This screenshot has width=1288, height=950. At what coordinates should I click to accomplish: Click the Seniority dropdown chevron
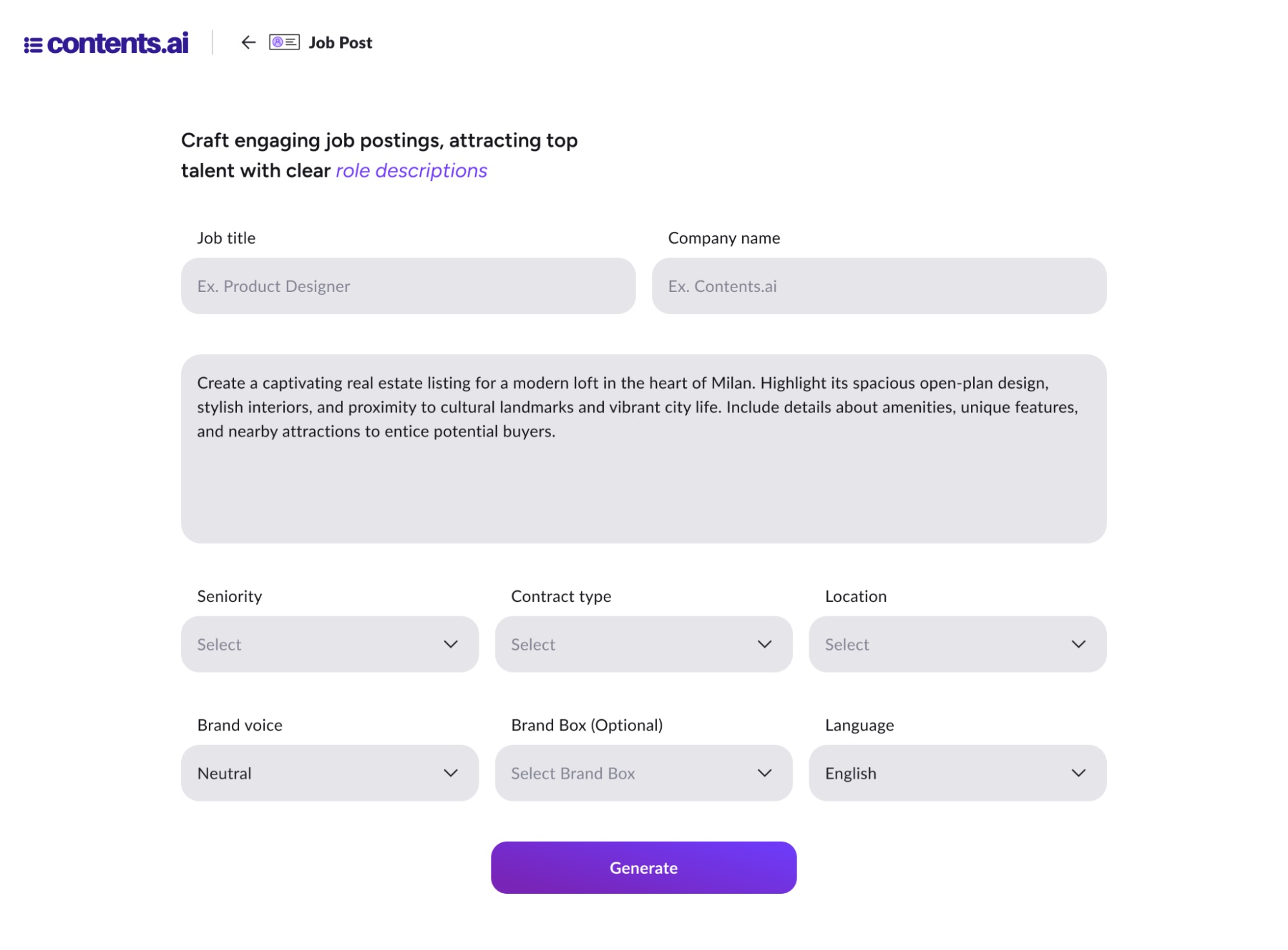point(451,645)
